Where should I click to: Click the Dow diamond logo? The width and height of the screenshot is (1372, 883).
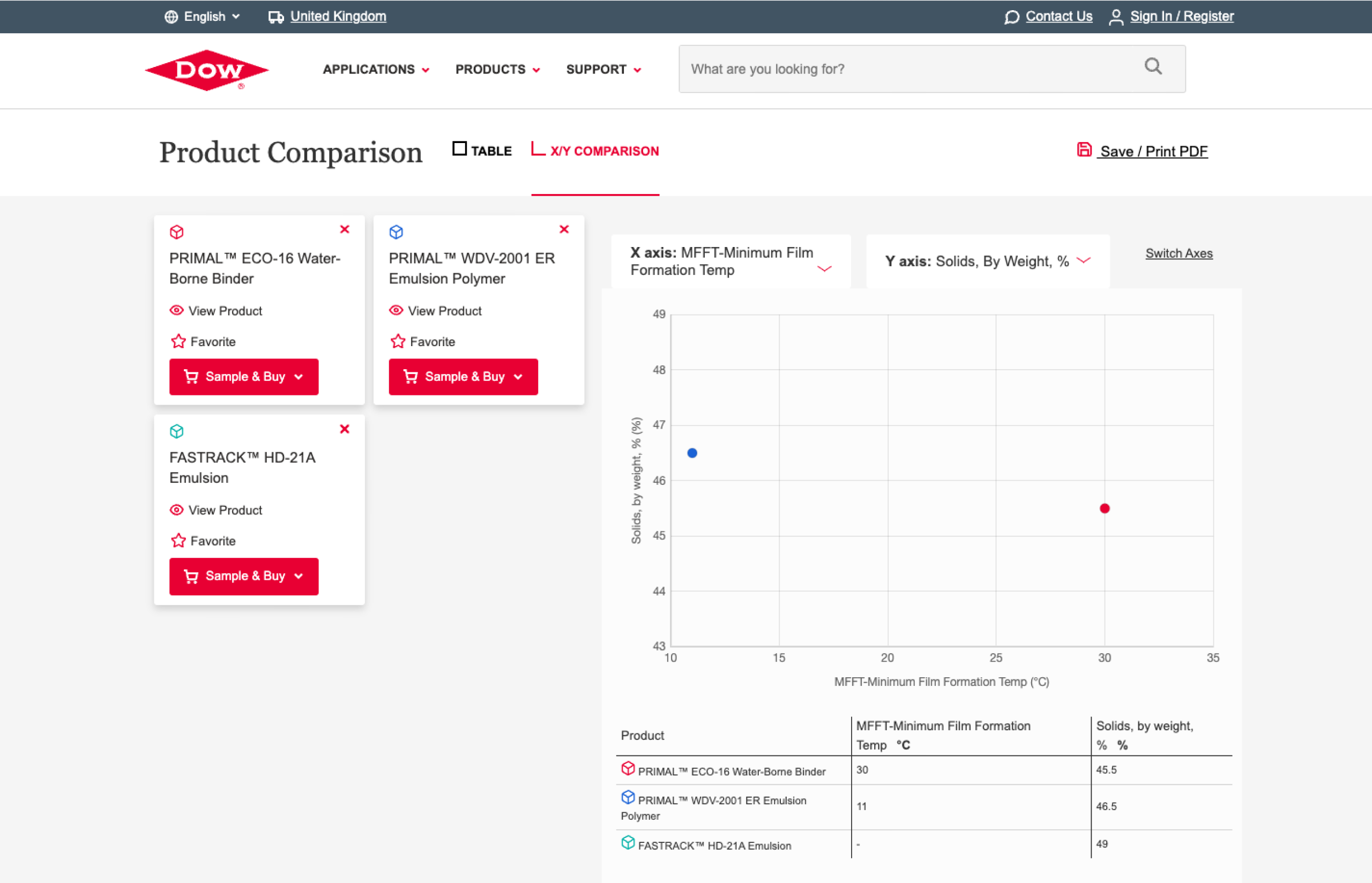click(206, 70)
